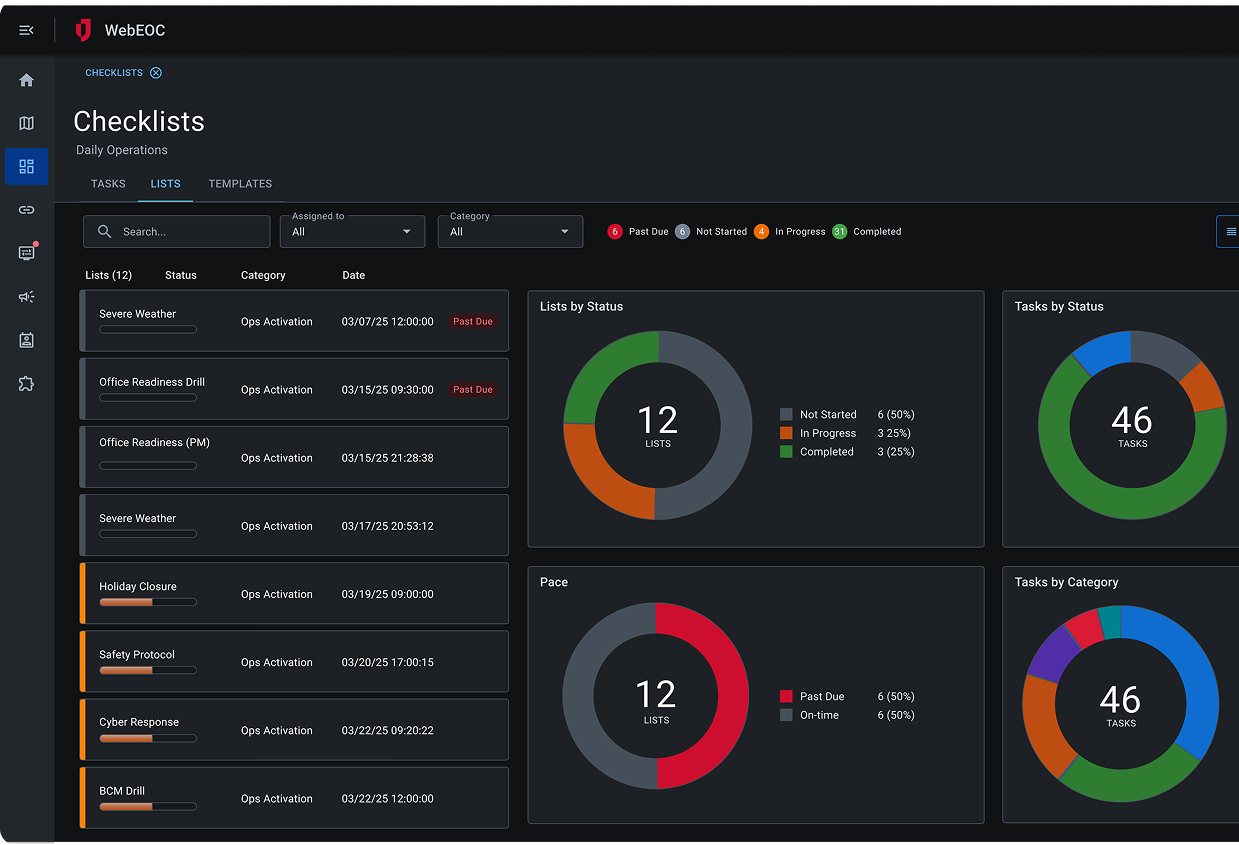Open the Map sidebar icon
The image size is (1239, 845).
pos(26,123)
